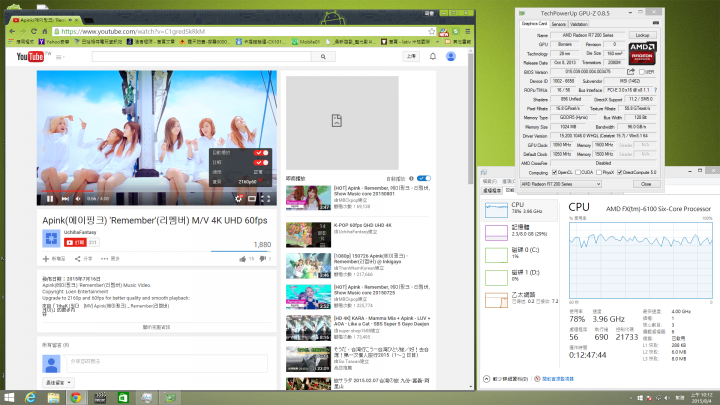Add video to playlist plus icon
This screenshot has height=405, width=720.
point(45,259)
